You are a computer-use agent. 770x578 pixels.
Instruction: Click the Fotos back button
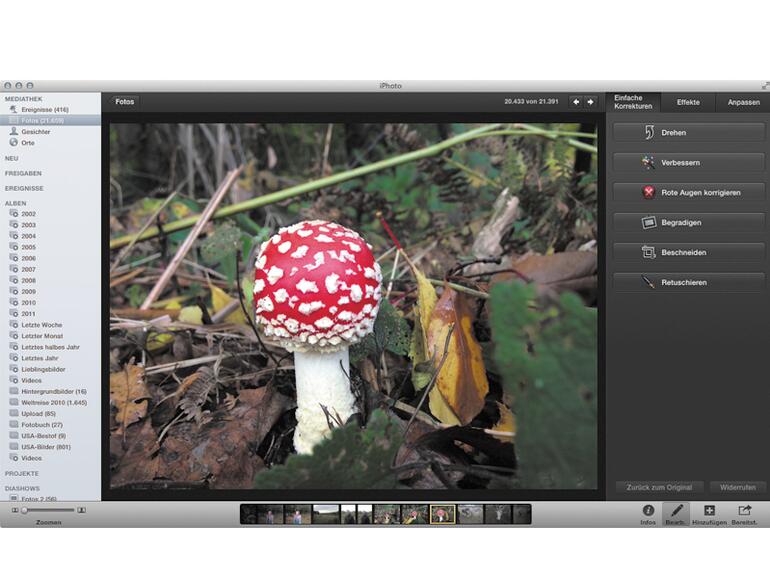(125, 102)
